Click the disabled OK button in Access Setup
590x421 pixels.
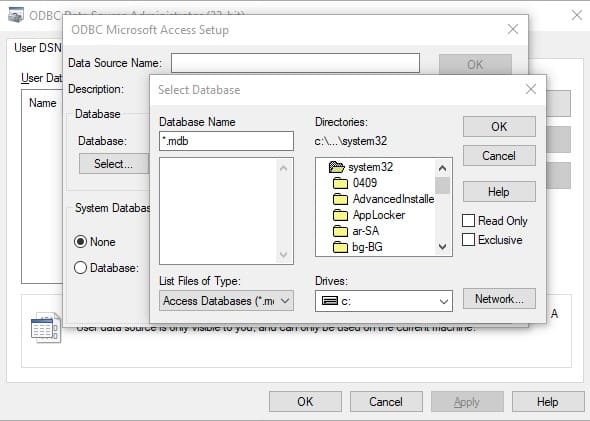click(475, 64)
